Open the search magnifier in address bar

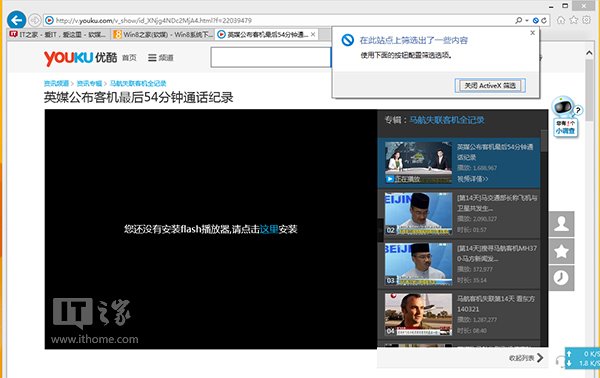[518, 20]
